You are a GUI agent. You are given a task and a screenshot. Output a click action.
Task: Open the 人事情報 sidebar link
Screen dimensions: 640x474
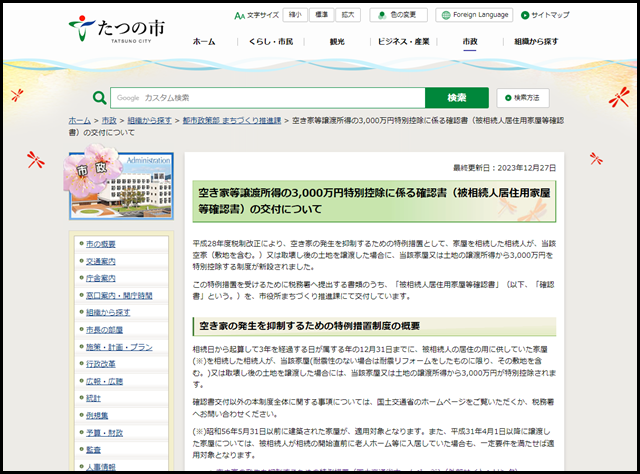[x=100, y=467]
